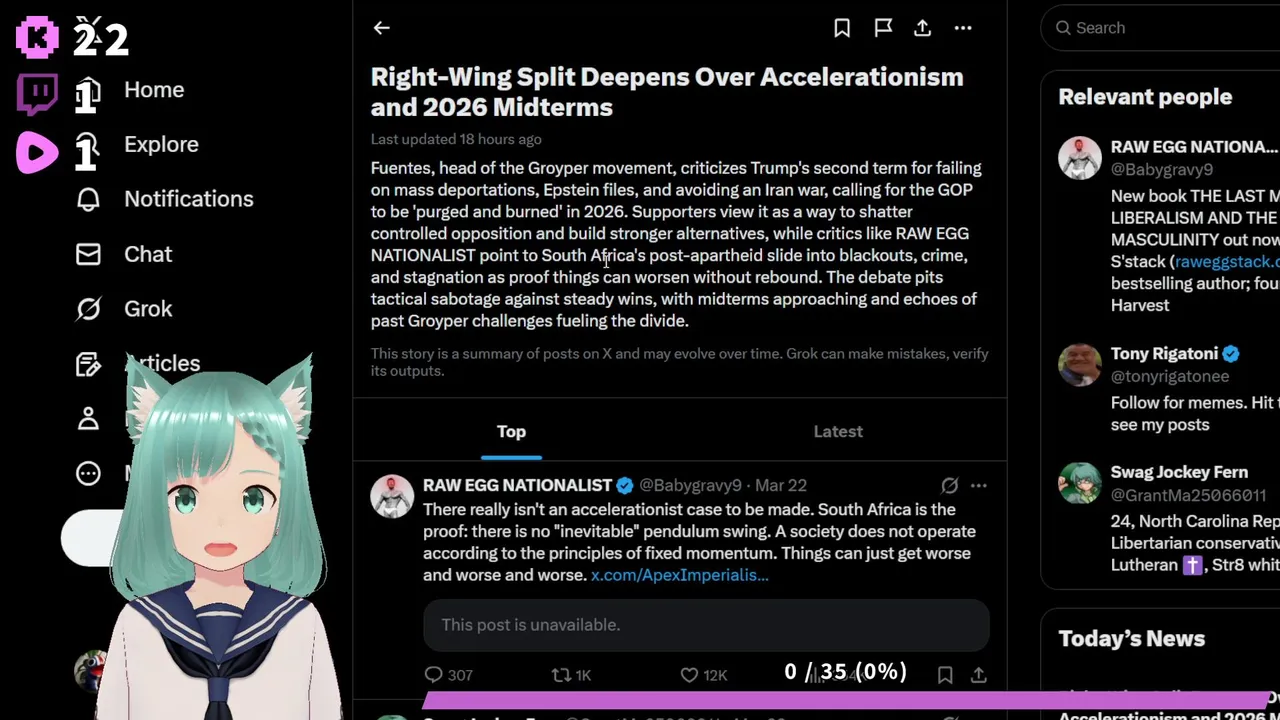Bookmark the RAW EGG NATIONALIST post

coord(945,675)
